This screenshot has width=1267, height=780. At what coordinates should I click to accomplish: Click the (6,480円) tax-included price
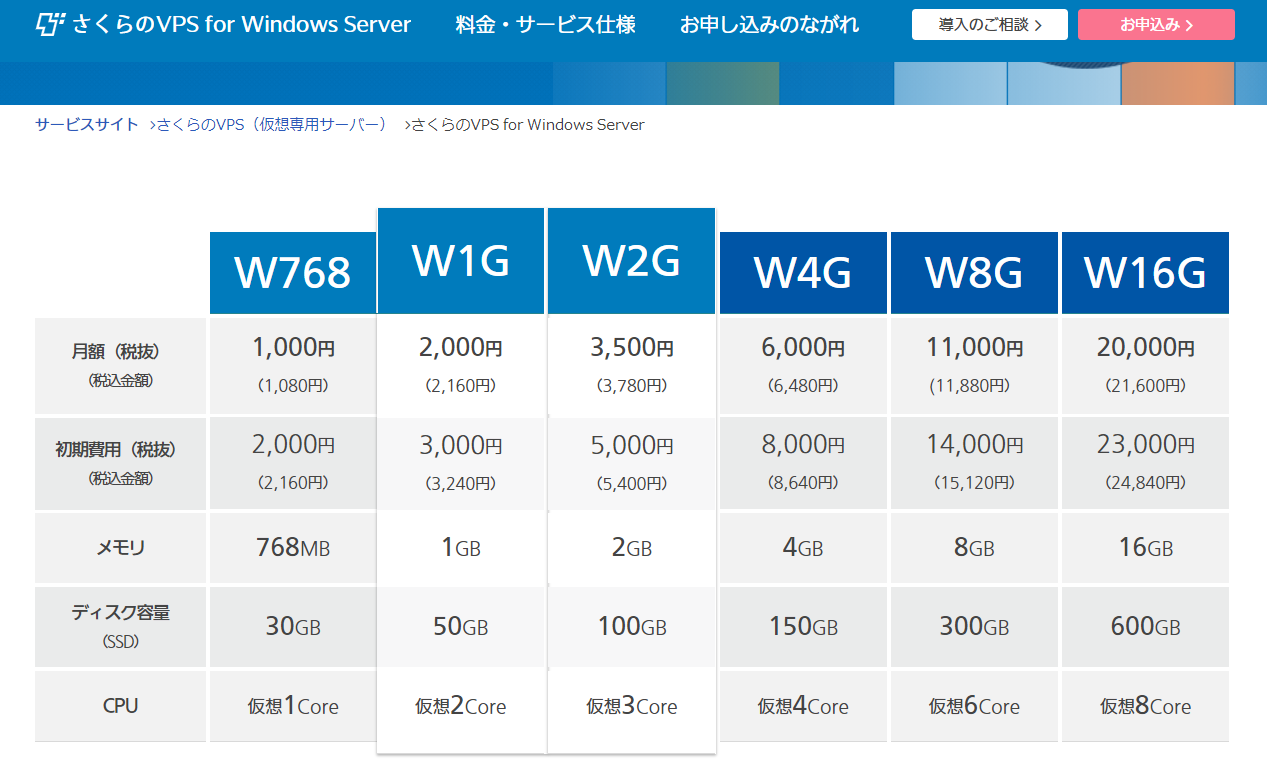803,385
